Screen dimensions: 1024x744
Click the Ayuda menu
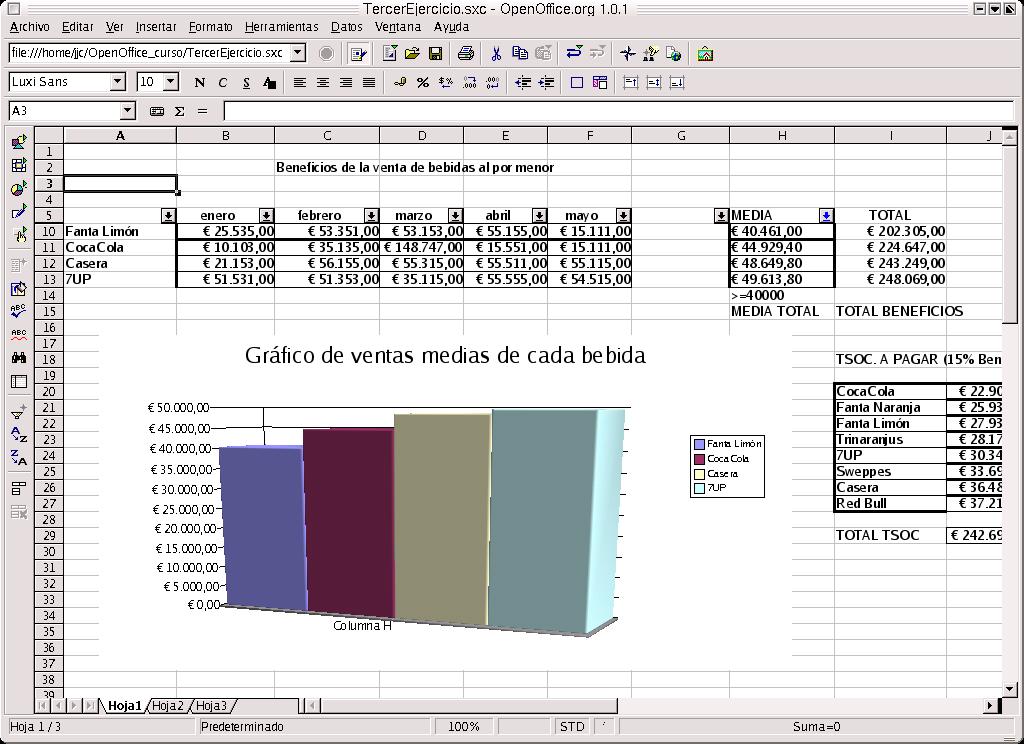click(x=451, y=27)
